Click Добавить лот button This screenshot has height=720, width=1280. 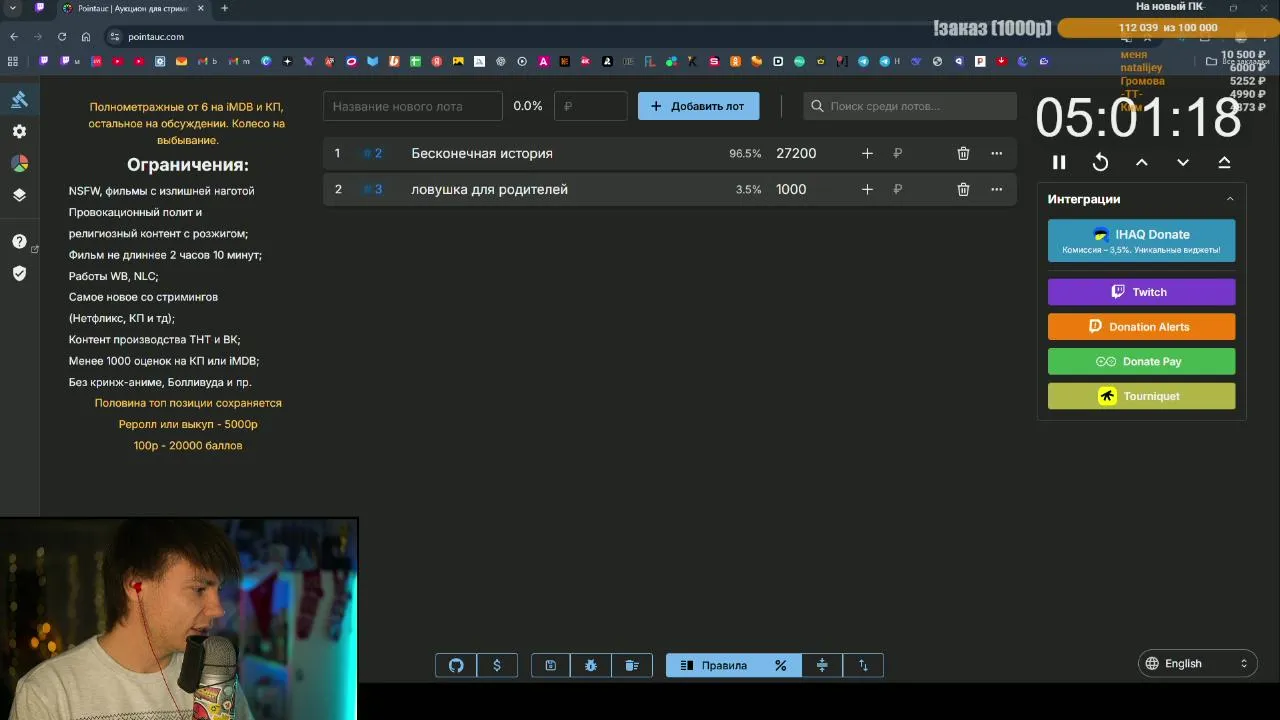coord(698,106)
